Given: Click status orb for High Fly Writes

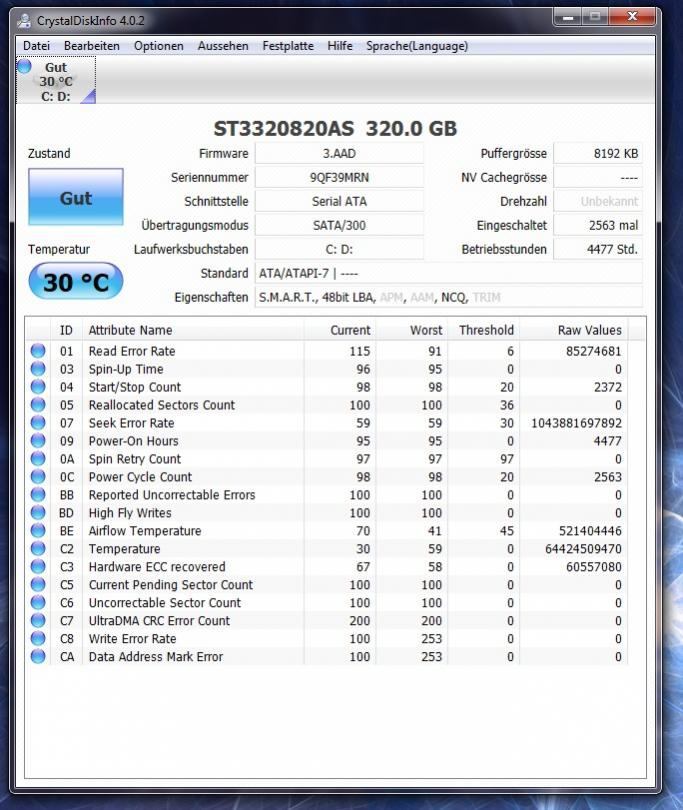Looking at the screenshot, I should tap(38, 512).
